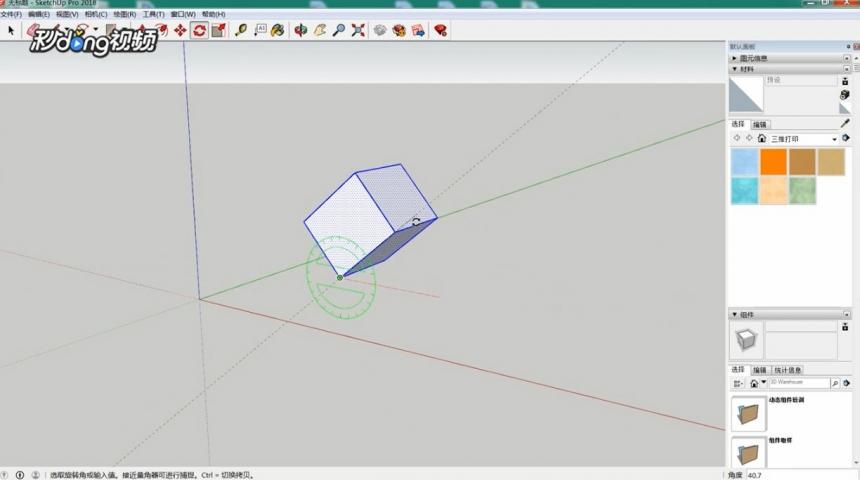Pick the Tape Measure tool
The image size is (860, 480).
(x=241, y=31)
